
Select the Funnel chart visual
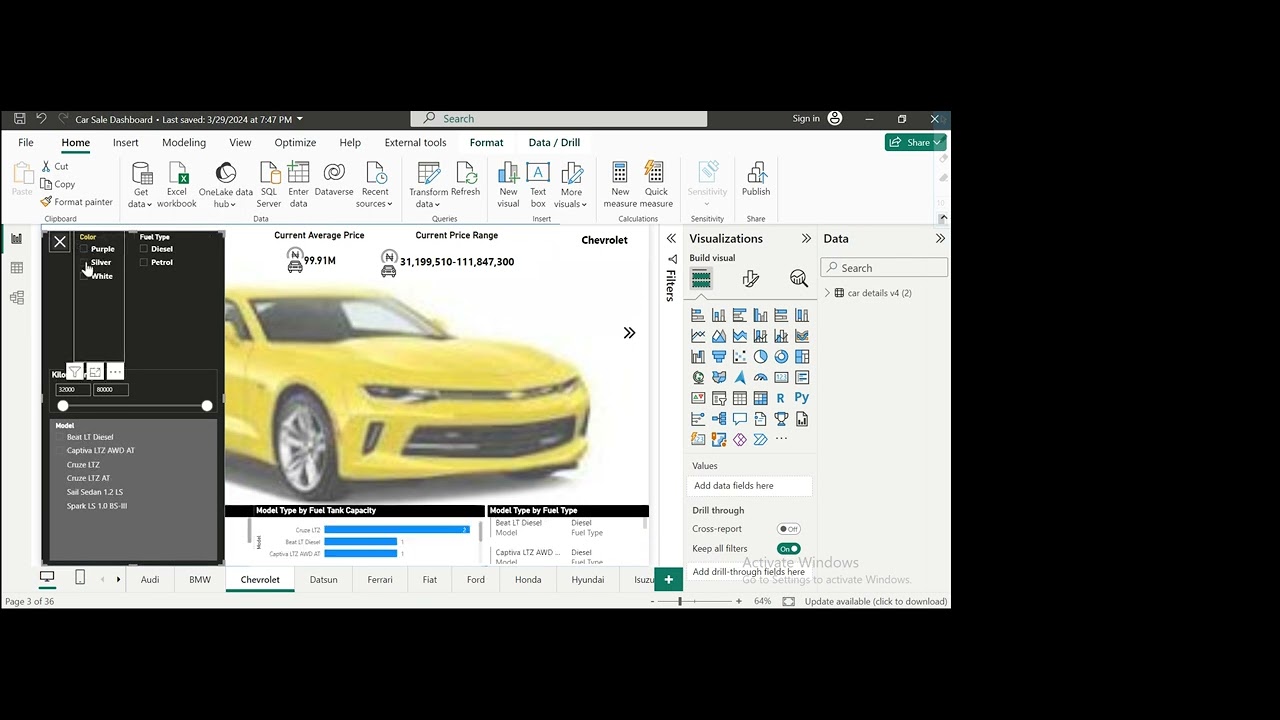click(718, 356)
